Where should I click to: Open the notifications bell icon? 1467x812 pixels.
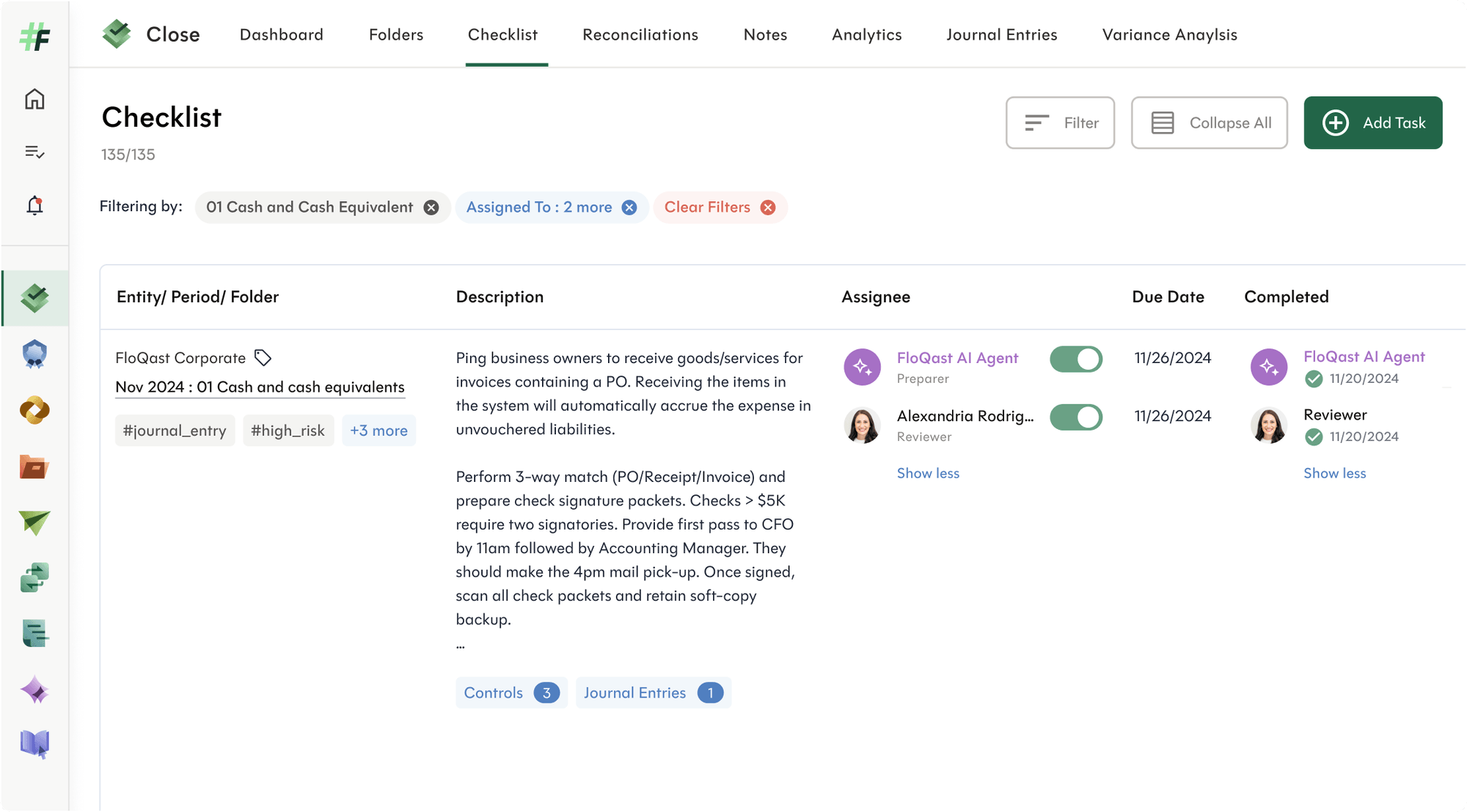(34, 205)
